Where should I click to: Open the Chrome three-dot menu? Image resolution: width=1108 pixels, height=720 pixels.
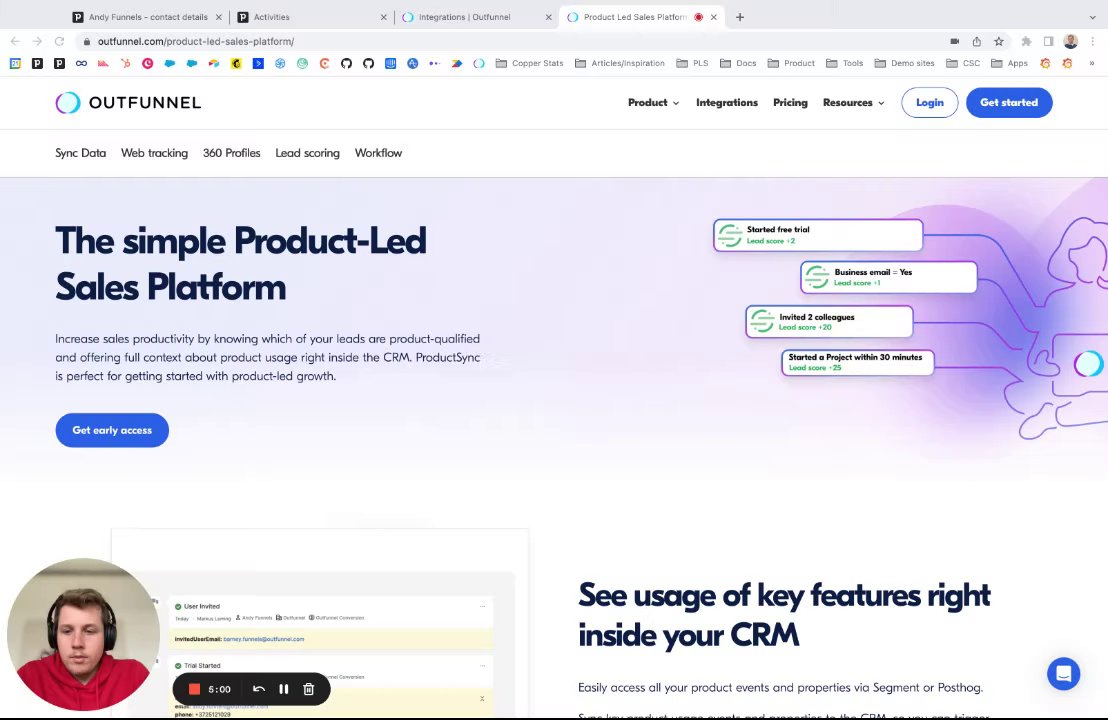pyautogui.click(x=1092, y=41)
